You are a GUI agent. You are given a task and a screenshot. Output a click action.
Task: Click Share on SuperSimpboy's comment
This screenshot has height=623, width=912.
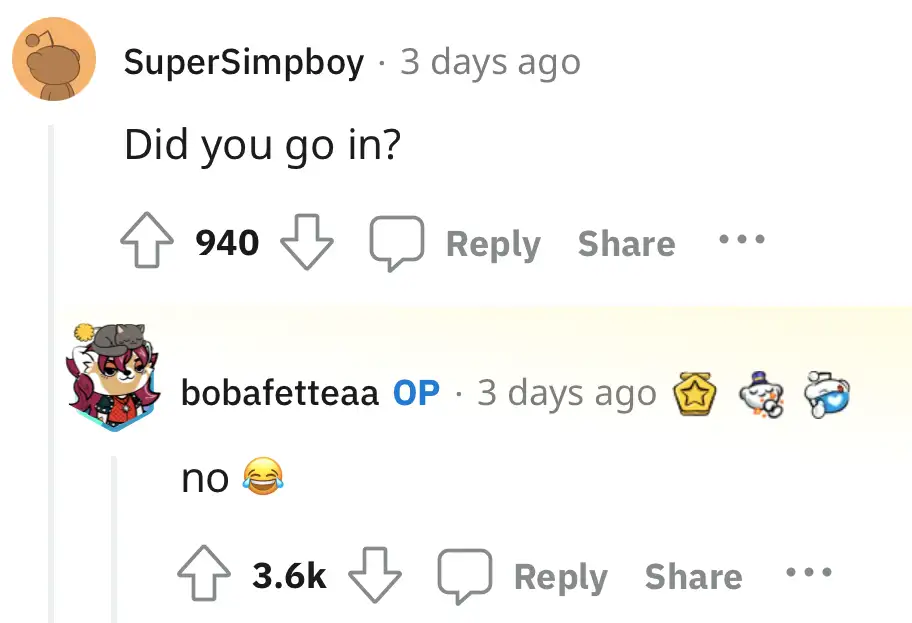click(x=626, y=243)
